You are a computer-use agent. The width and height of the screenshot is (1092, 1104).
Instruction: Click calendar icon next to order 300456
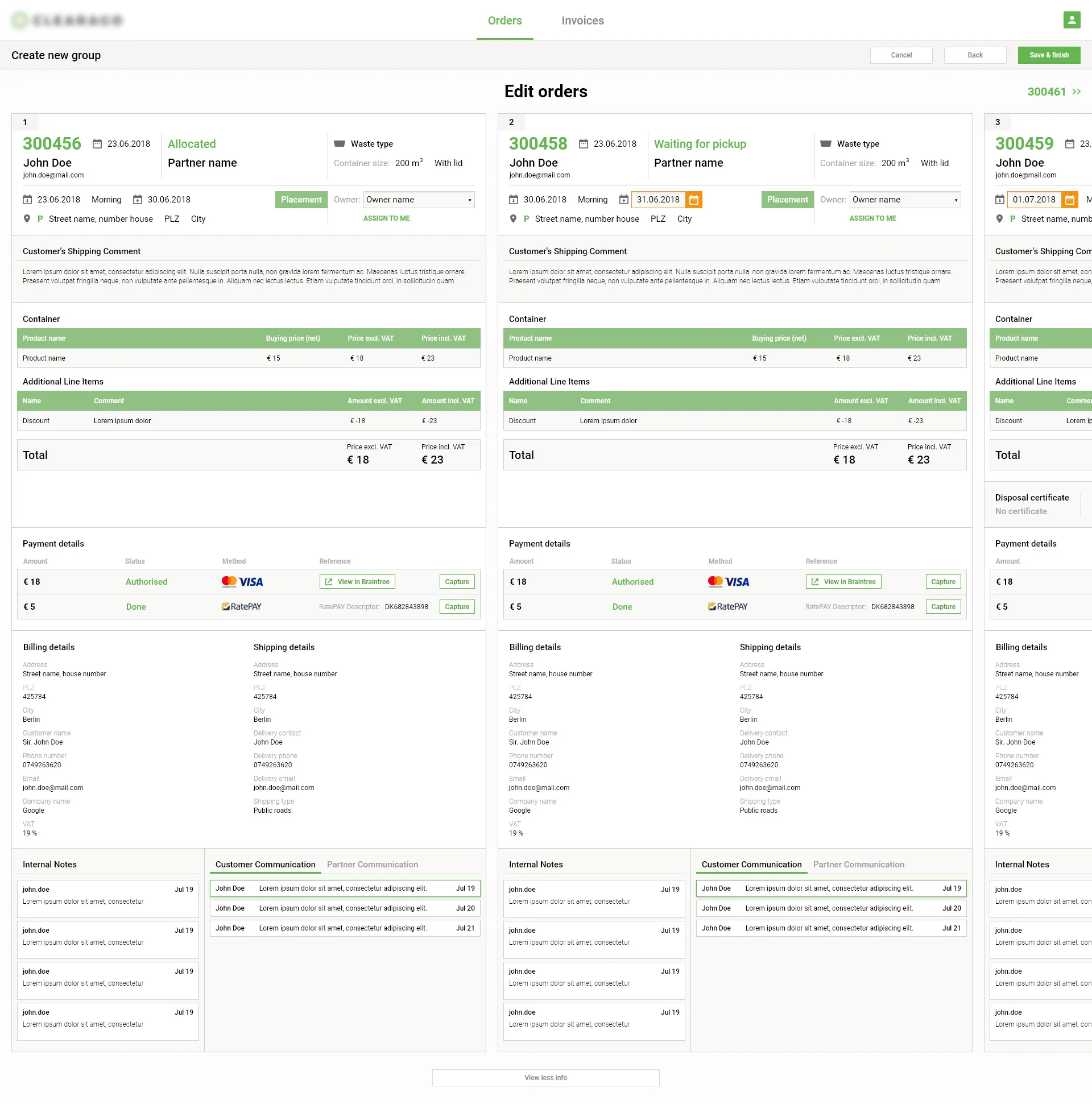97,144
